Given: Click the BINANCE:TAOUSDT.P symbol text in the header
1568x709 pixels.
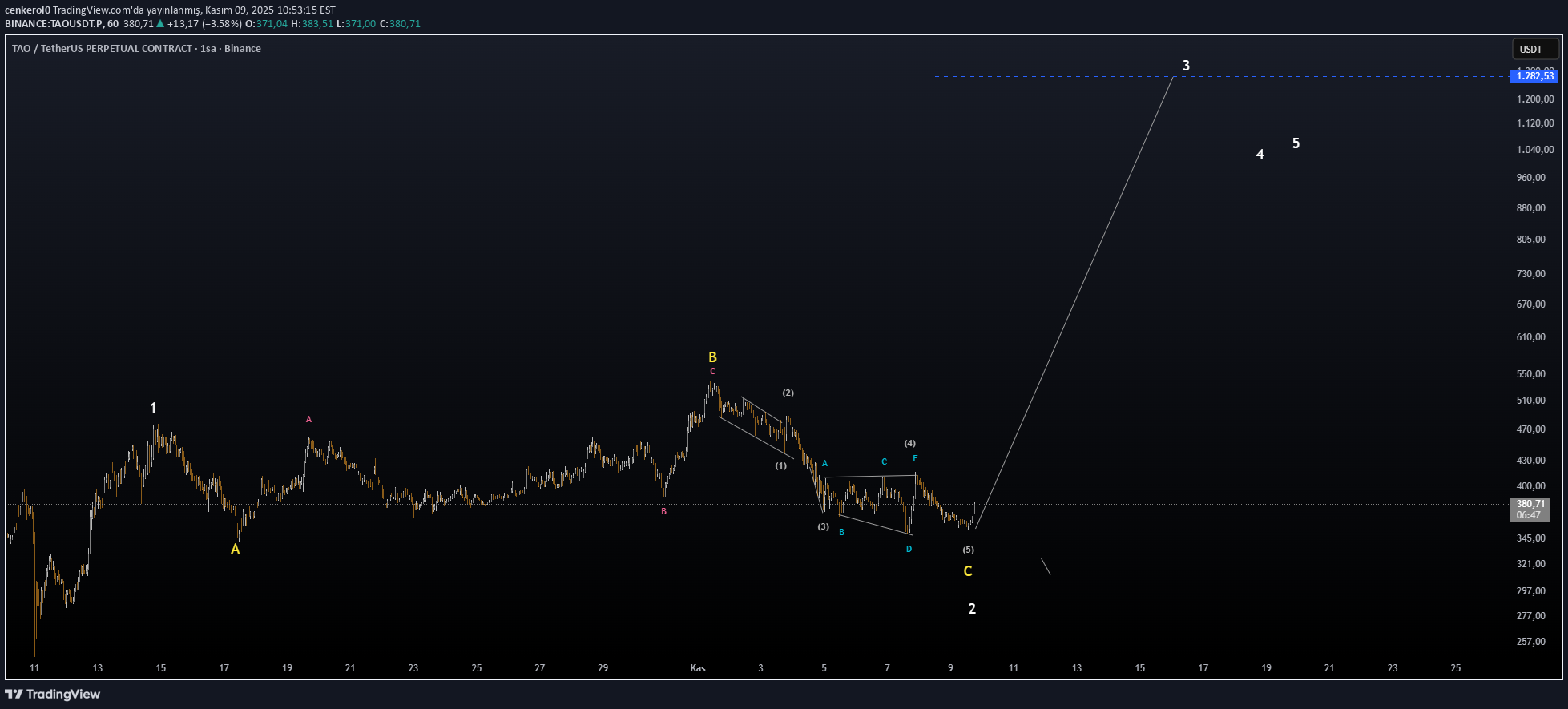Looking at the screenshot, I should click(x=54, y=24).
